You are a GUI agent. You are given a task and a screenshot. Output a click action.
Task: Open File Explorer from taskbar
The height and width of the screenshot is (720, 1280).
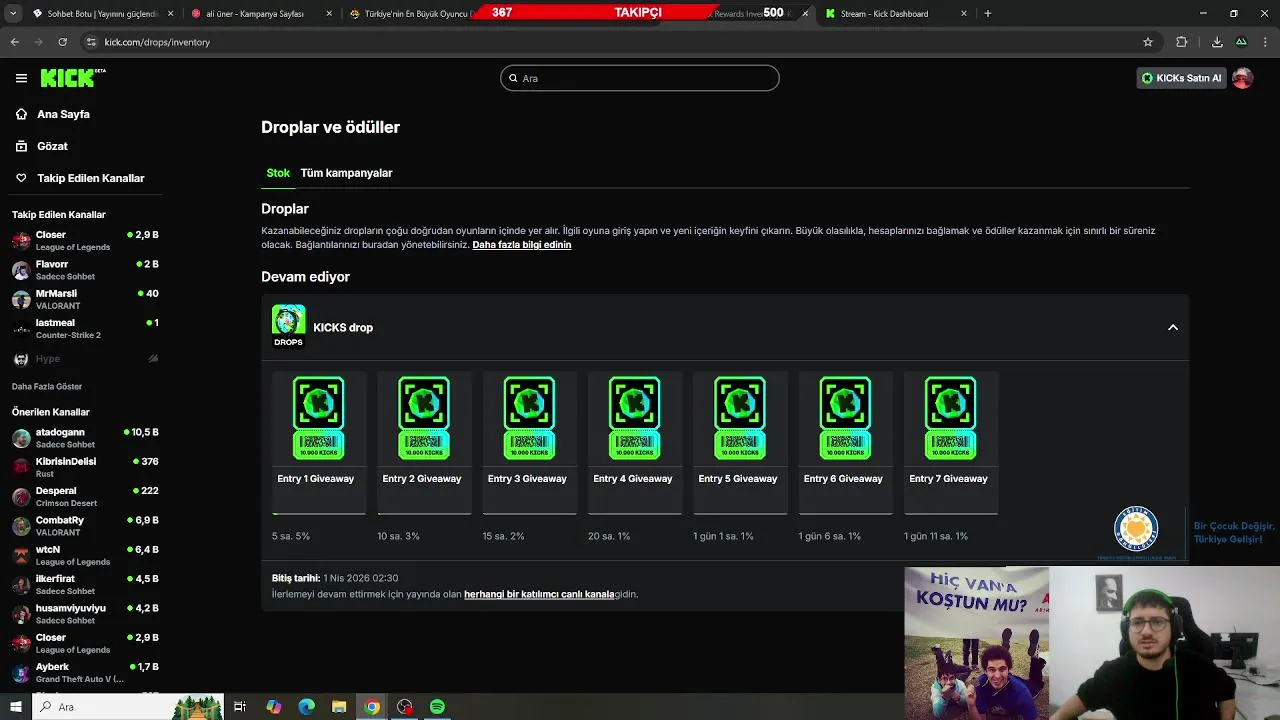point(339,707)
